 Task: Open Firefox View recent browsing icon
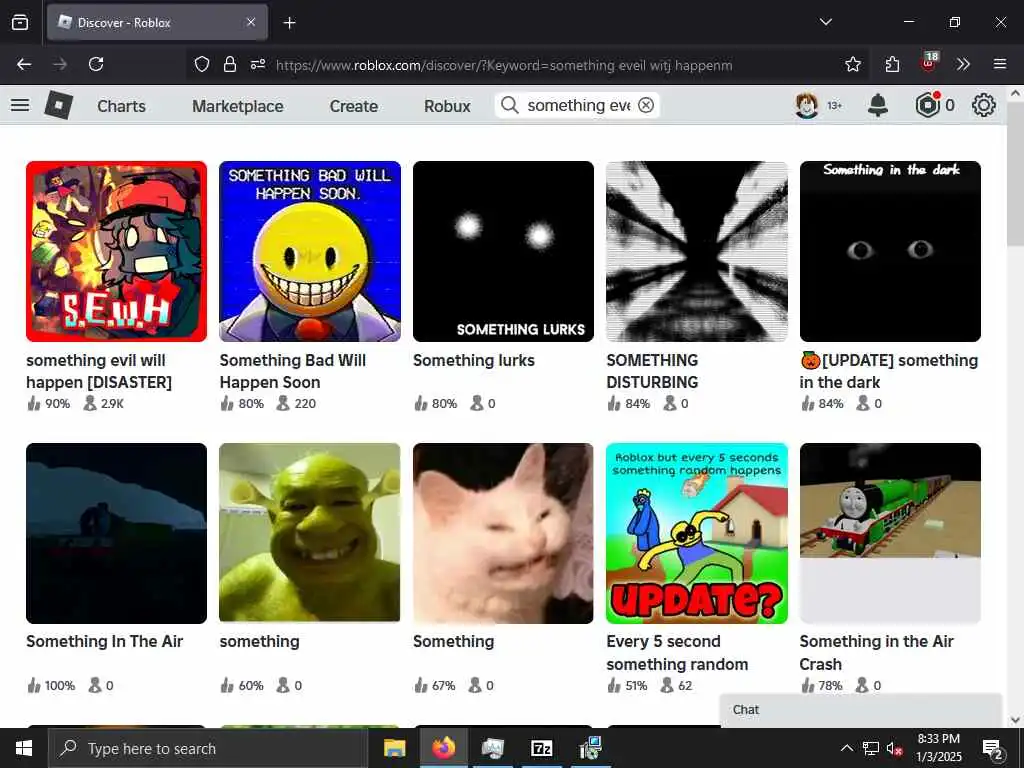[x=20, y=22]
